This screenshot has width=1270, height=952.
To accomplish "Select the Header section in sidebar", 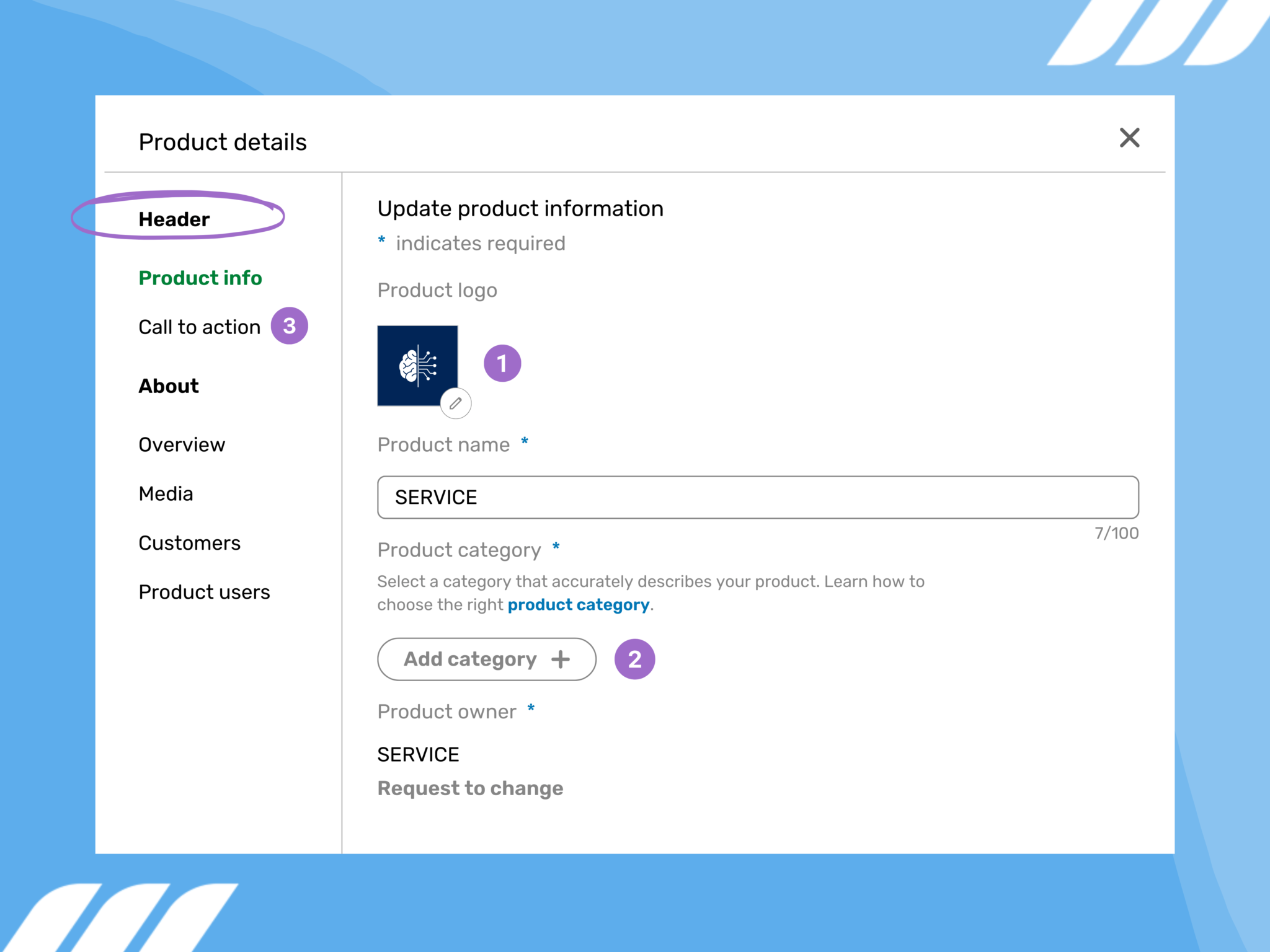I will pyautogui.click(x=174, y=218).
